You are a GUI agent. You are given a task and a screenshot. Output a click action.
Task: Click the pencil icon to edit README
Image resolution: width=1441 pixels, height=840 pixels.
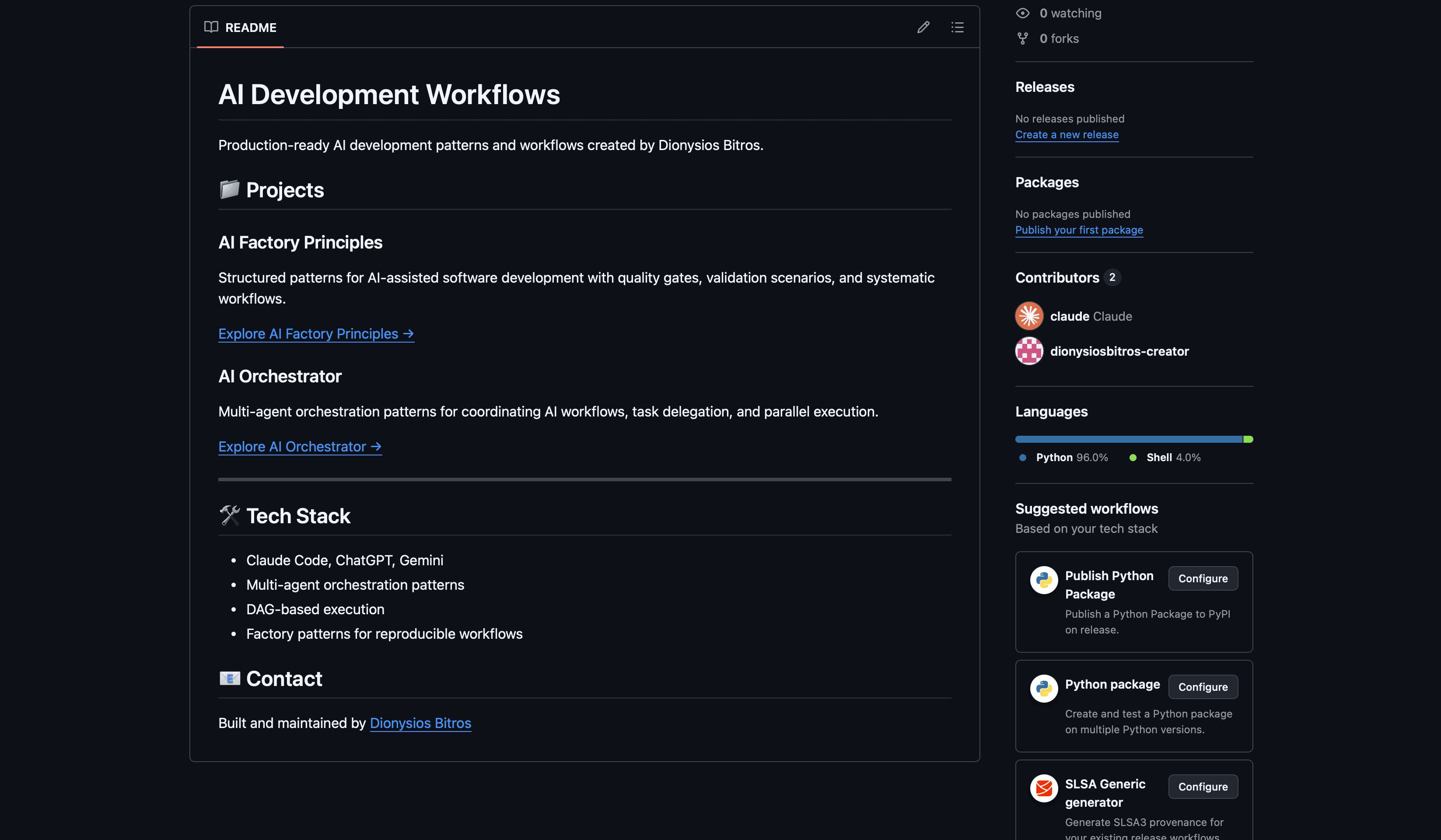click(x=923, y=27)
